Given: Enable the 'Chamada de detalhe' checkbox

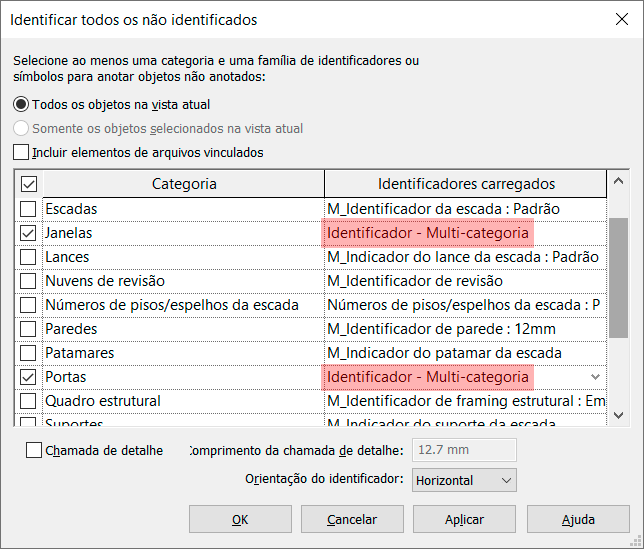Looking at the screenshot, I should click(34, 450).
